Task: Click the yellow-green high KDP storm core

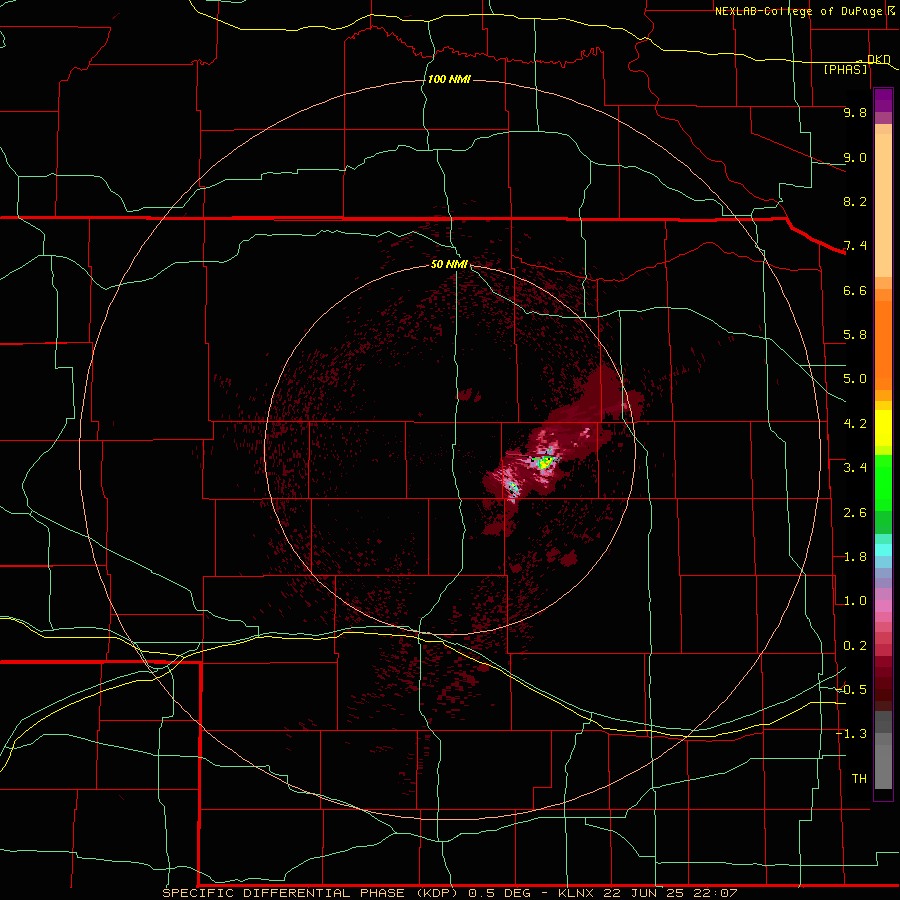Action: (x=544, y=461)
